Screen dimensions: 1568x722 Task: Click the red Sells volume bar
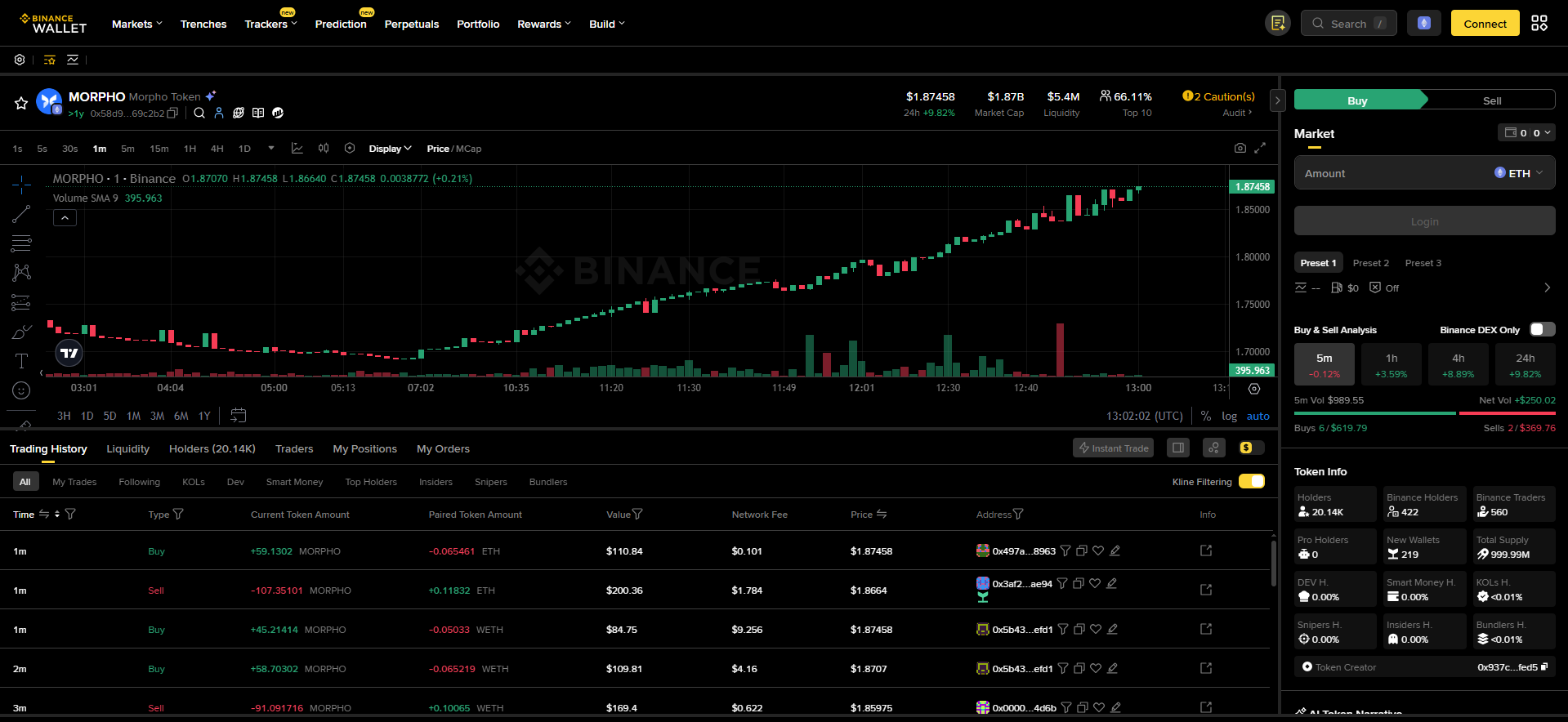coord(1507,413)
